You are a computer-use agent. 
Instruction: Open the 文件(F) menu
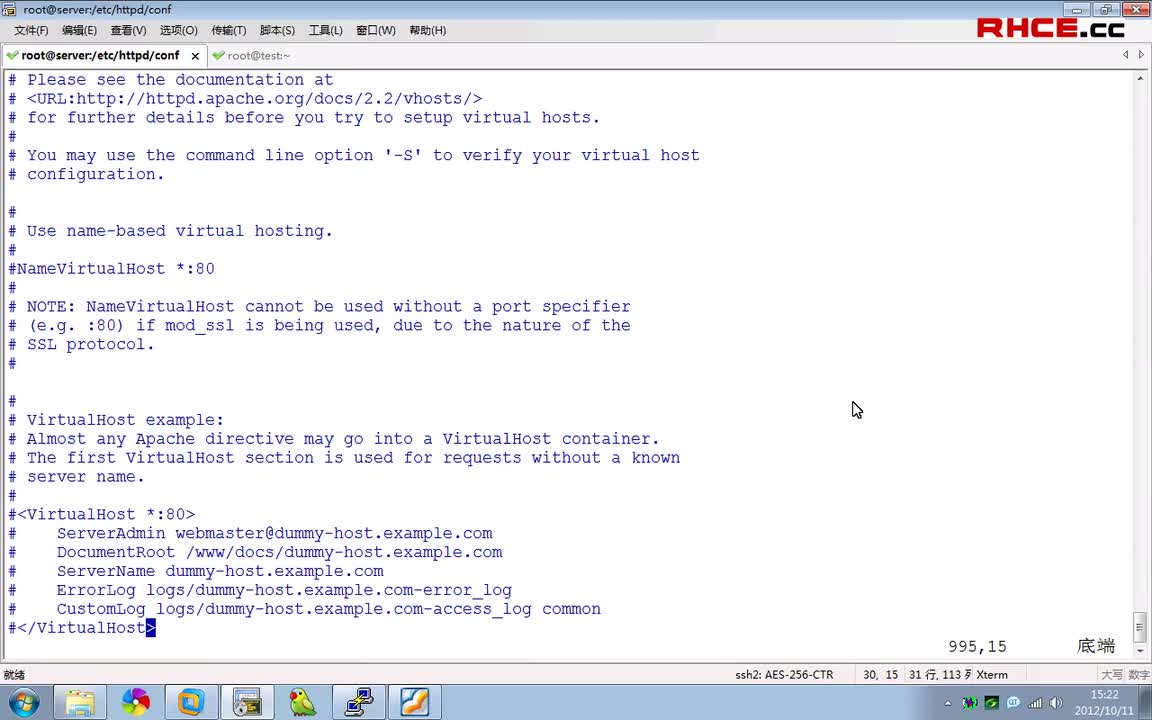[31, 30]
